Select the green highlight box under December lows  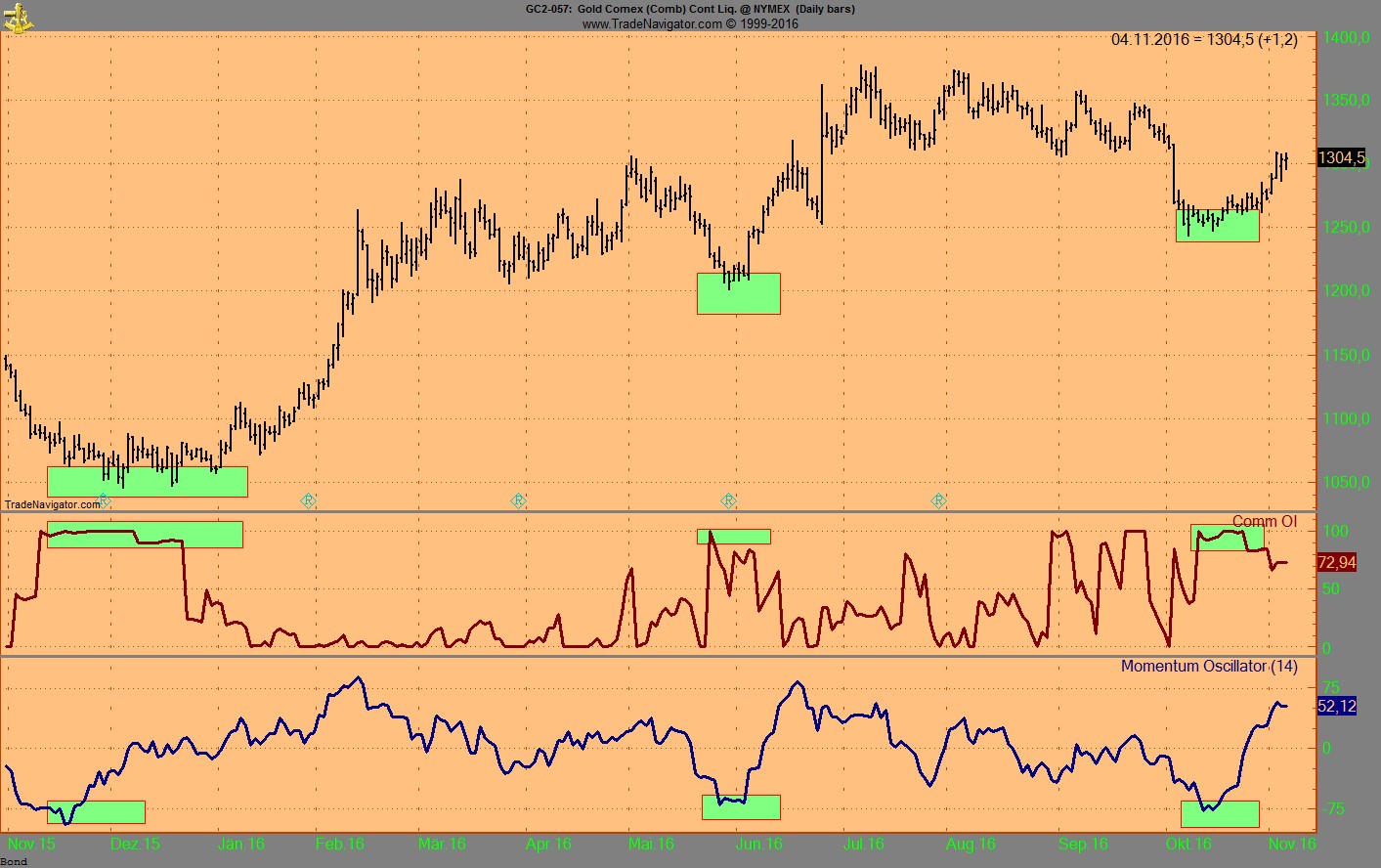[147, 480]
